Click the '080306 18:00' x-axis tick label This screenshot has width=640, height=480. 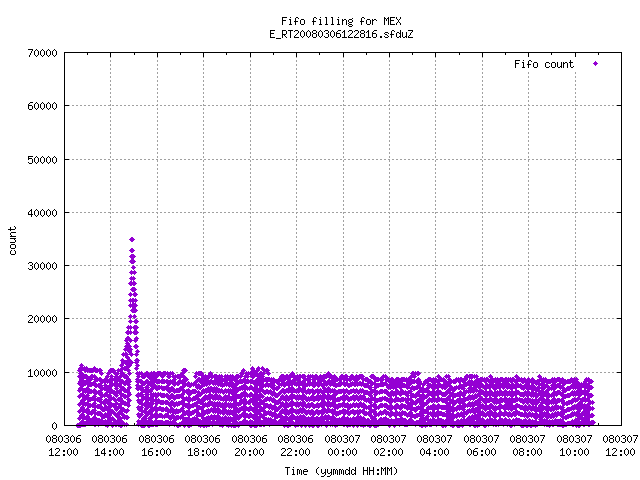pos(202,446)
